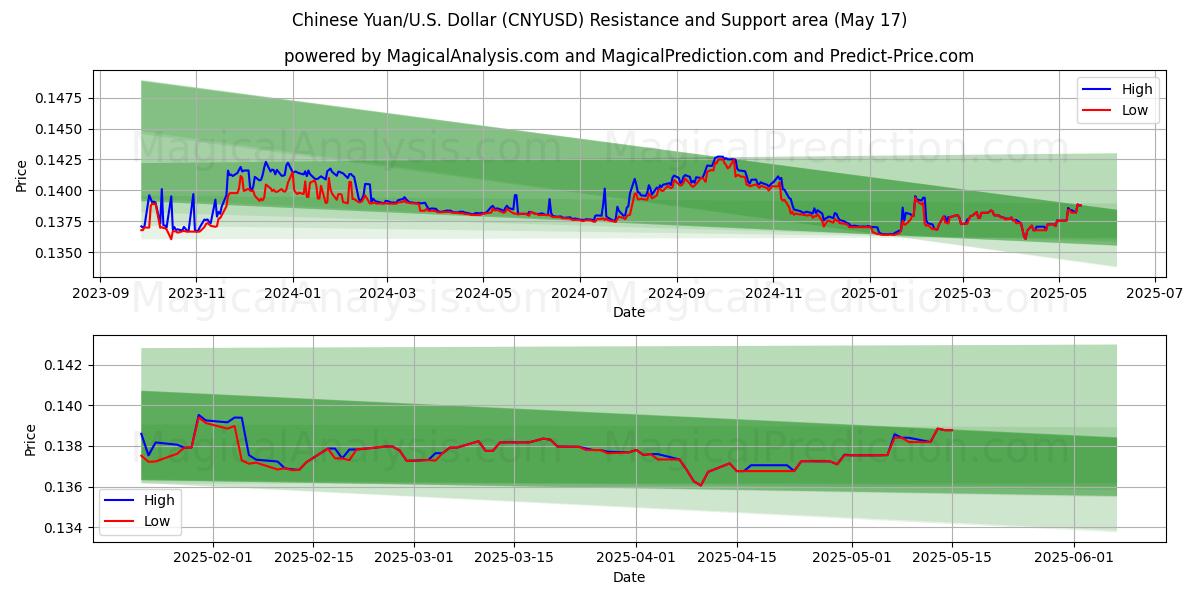Viewport: 1200px width, 600px height.
Task: Click the 2024-03 date tick label
Action: (387, 294)
